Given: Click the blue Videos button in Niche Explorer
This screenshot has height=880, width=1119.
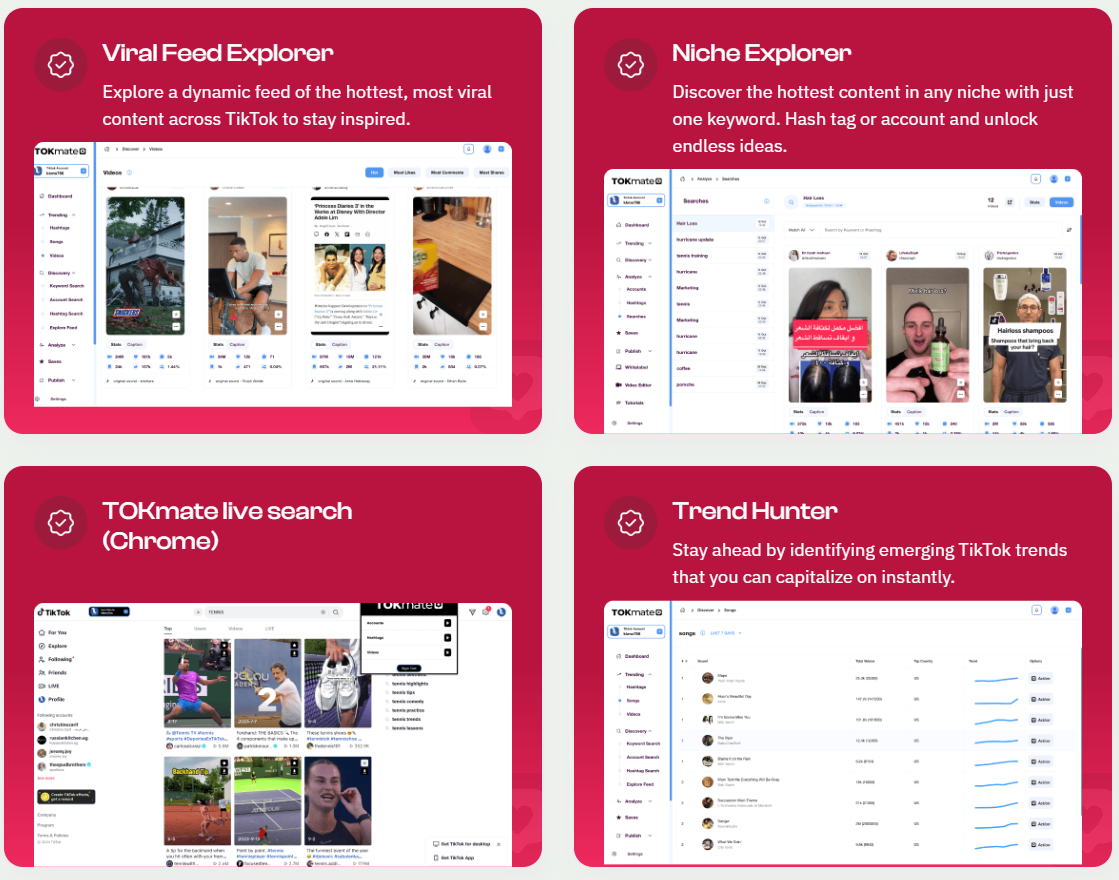Looking at the screenshot, I should tap(1061, 202).
